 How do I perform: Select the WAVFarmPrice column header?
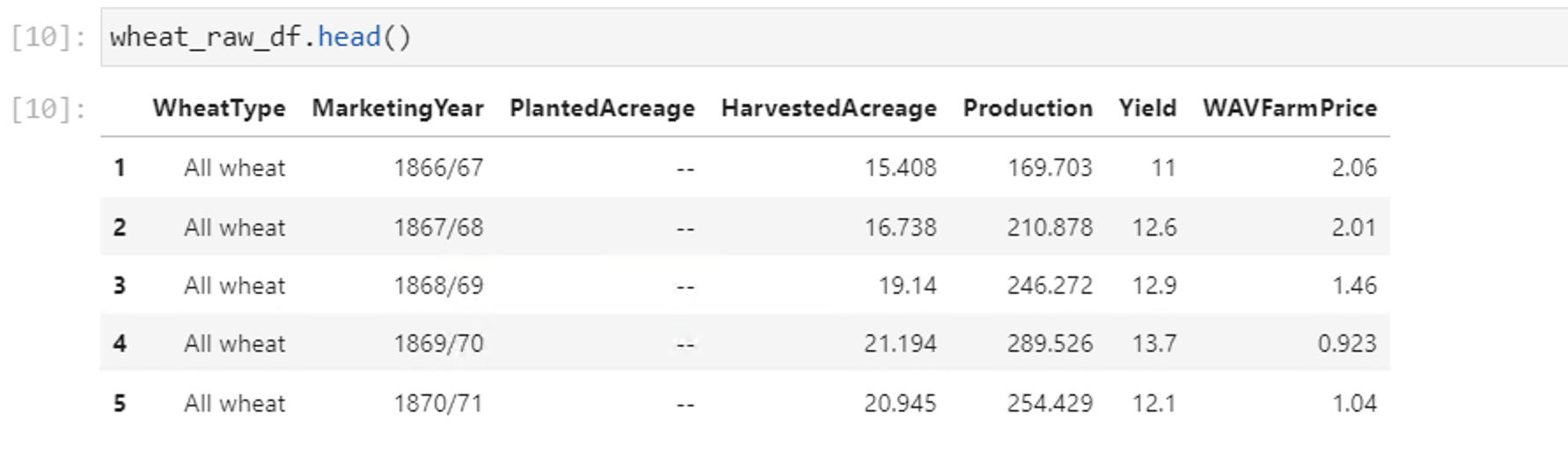(x=1290, y=108)
